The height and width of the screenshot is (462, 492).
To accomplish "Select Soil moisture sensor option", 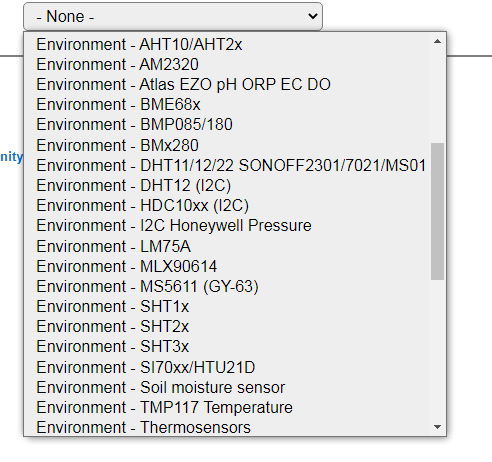I will tap(226, 387).
